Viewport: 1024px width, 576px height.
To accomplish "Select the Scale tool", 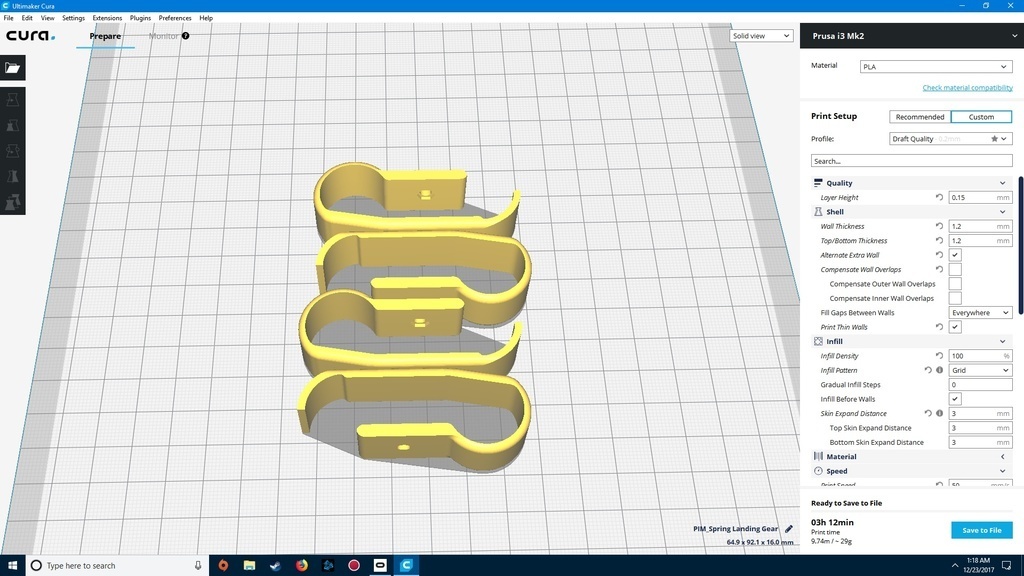I will pyautogui.click(x=13, y=125).
